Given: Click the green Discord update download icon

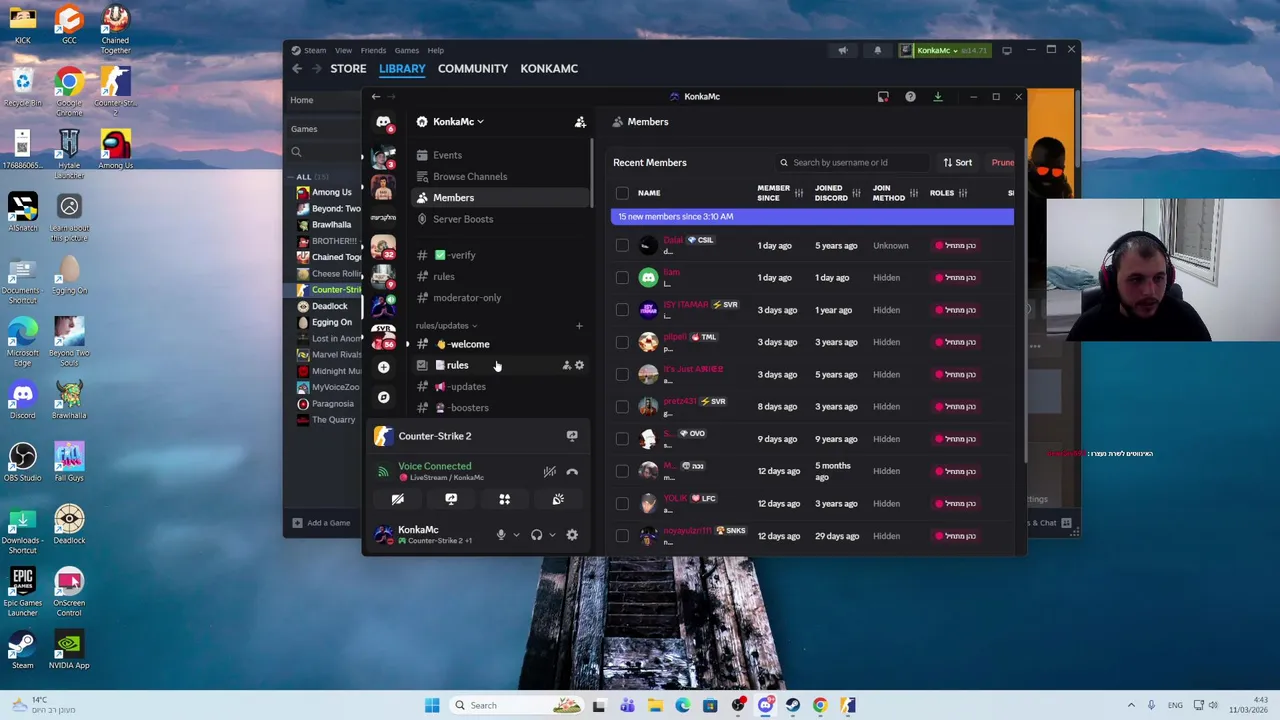Looking at the screenshot, I should pos(938,97).
